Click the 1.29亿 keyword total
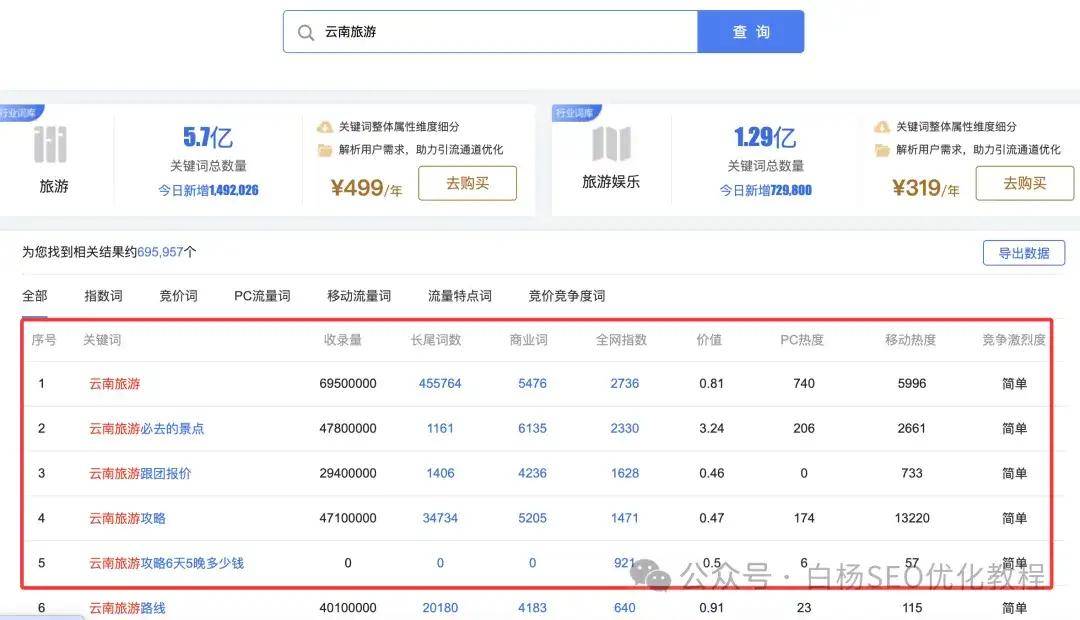Screen dimensions: 1080x620 point(765,137)
